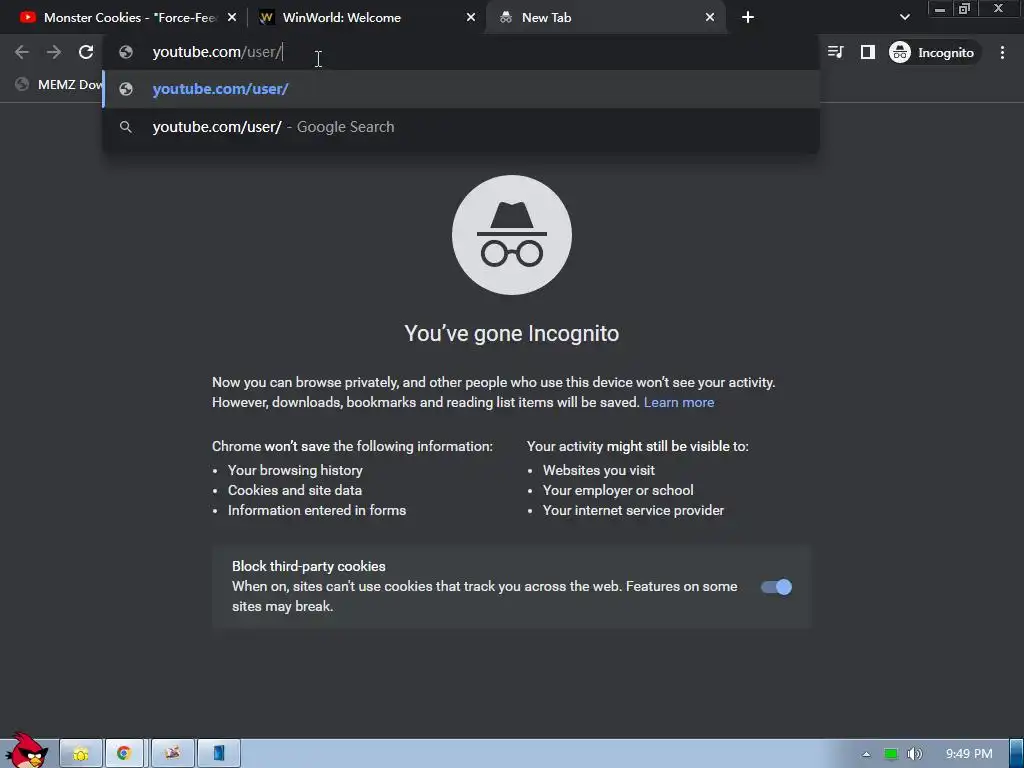Image resolution: width=1024 pixels, height=768 pixels.
Task: Open the MEMZ bookmark
Action: coord(59,84)
